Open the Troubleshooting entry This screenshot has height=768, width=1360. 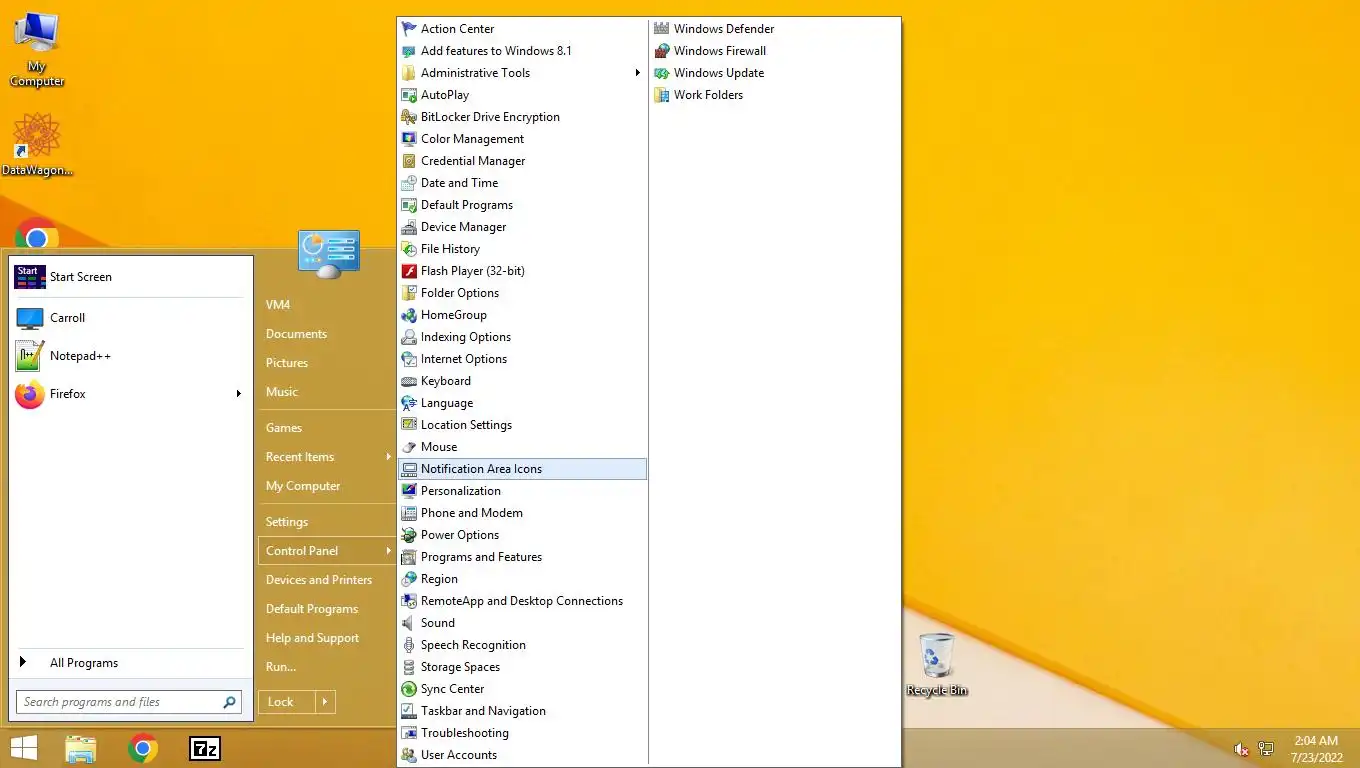tap(522, 733)
